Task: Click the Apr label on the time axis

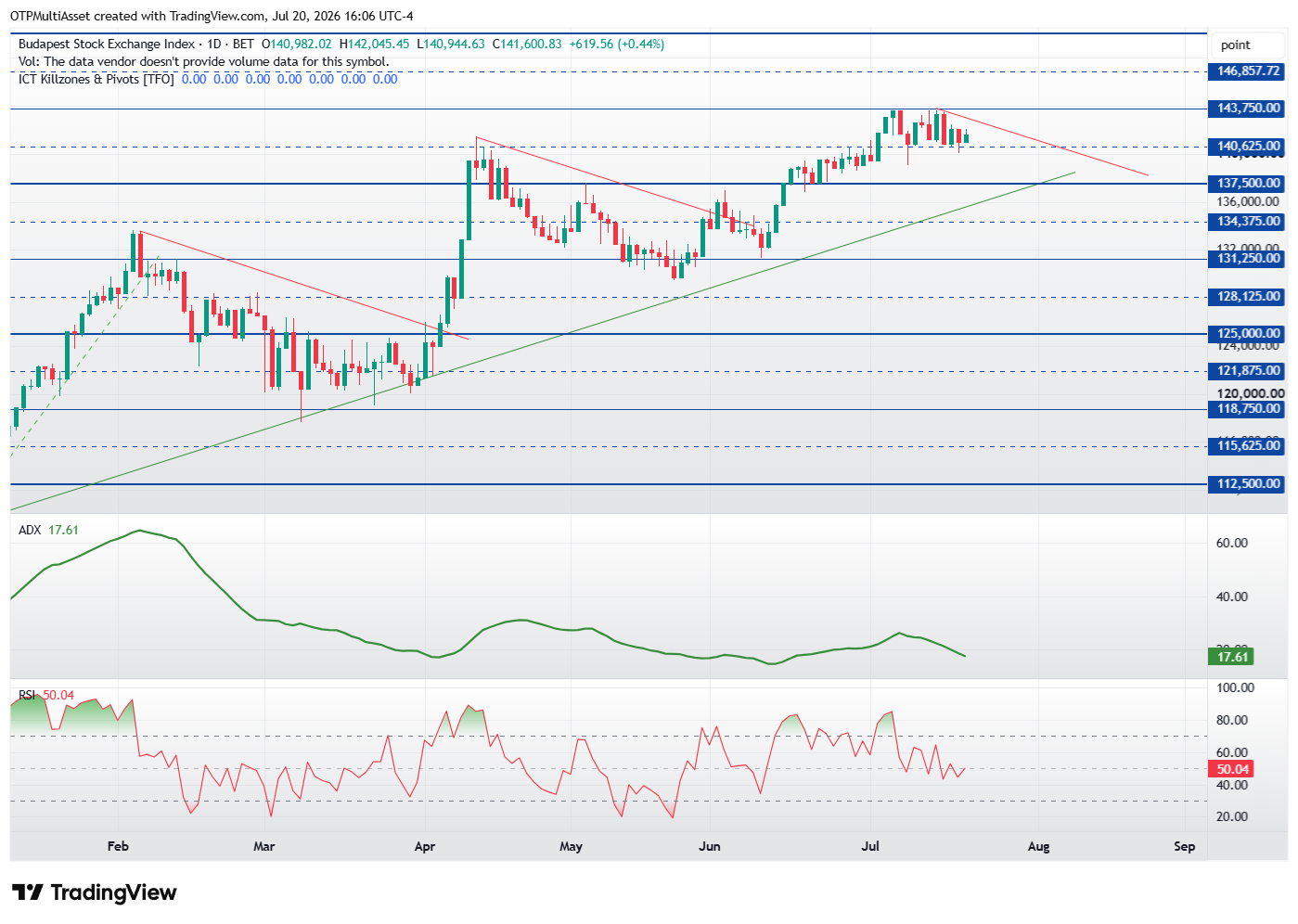Action: coord(425,846)
